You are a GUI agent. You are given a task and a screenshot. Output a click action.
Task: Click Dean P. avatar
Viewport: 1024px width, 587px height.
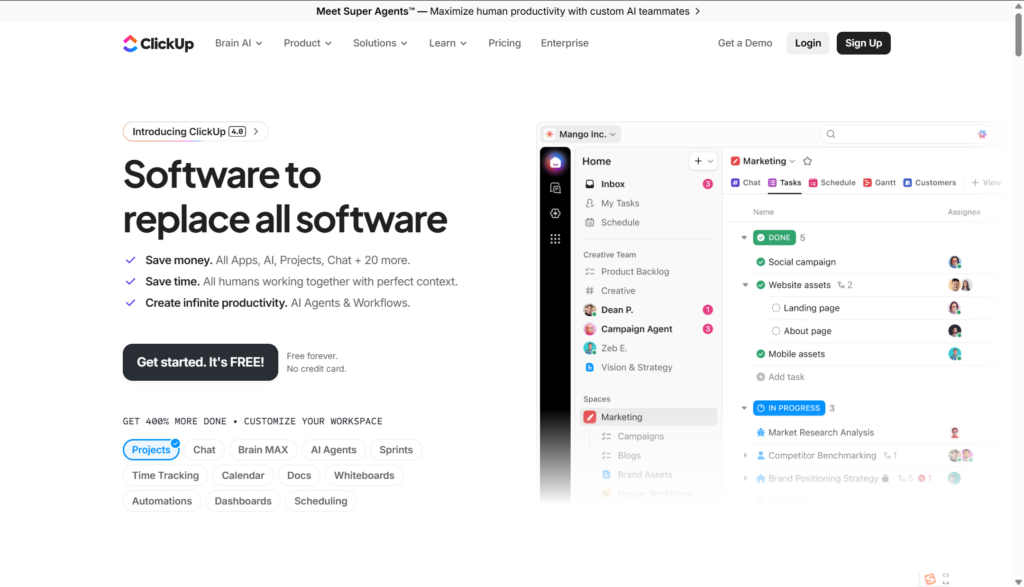(x=590, y=309)
